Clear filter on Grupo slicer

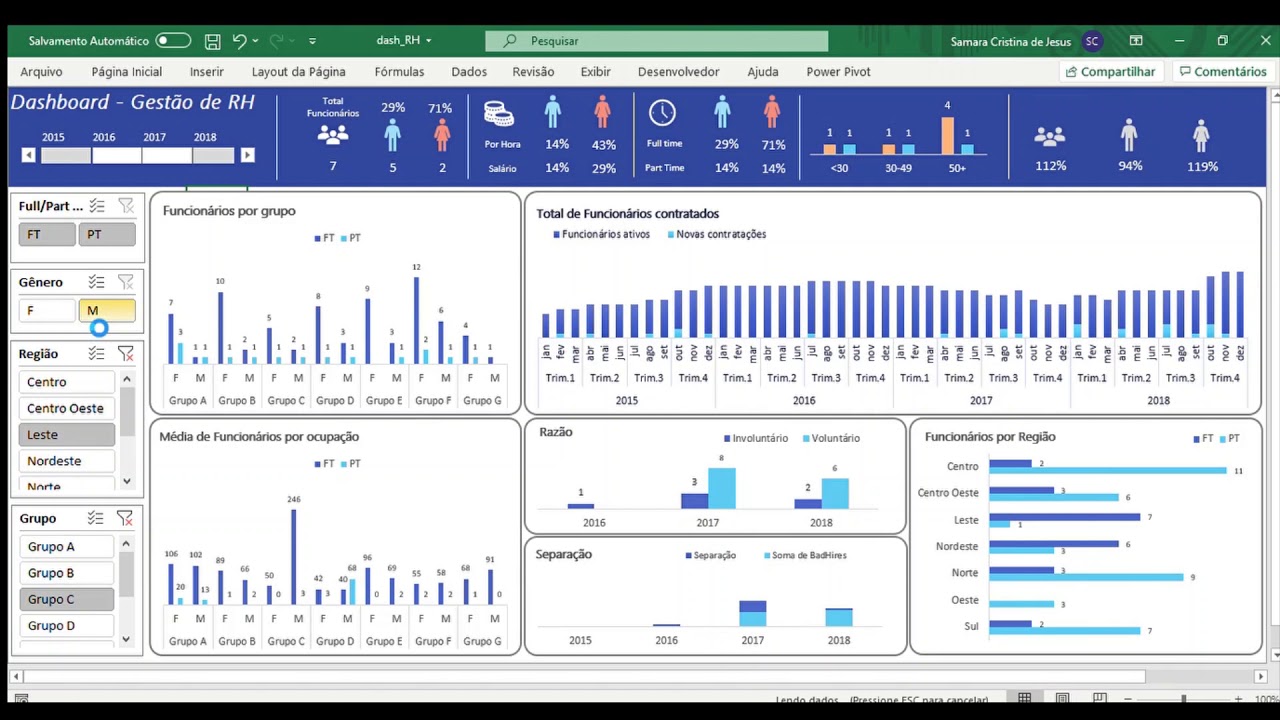click(x=125, y=518)
